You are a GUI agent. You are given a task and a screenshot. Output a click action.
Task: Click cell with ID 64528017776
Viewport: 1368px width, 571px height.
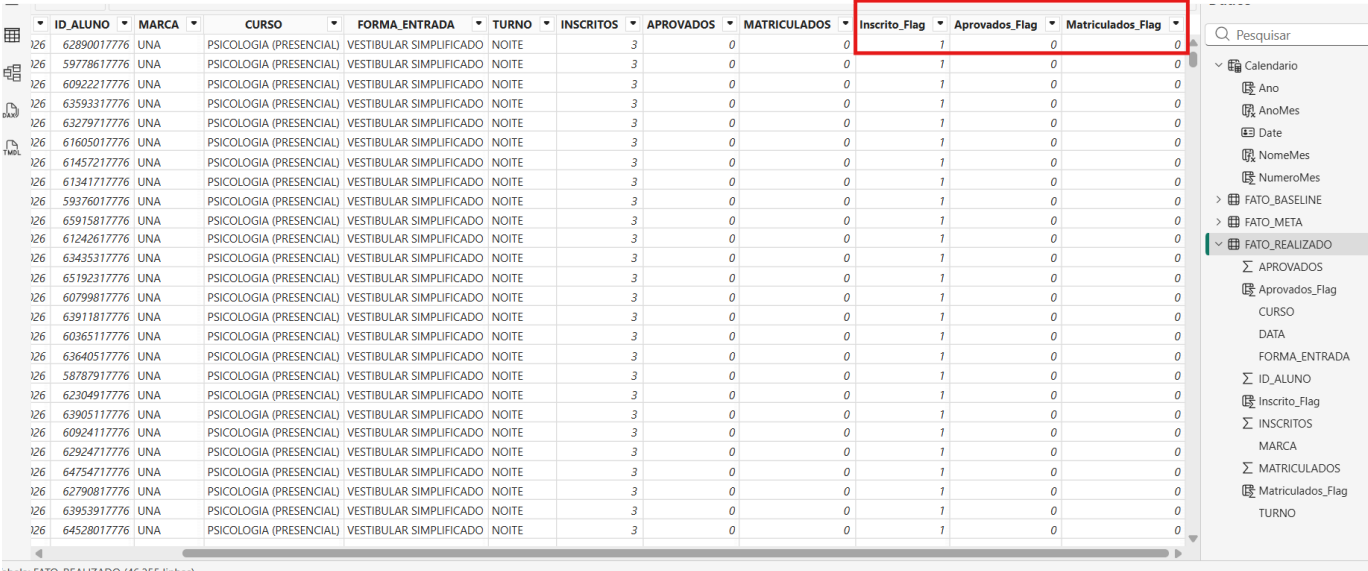(x=90, y=530)
